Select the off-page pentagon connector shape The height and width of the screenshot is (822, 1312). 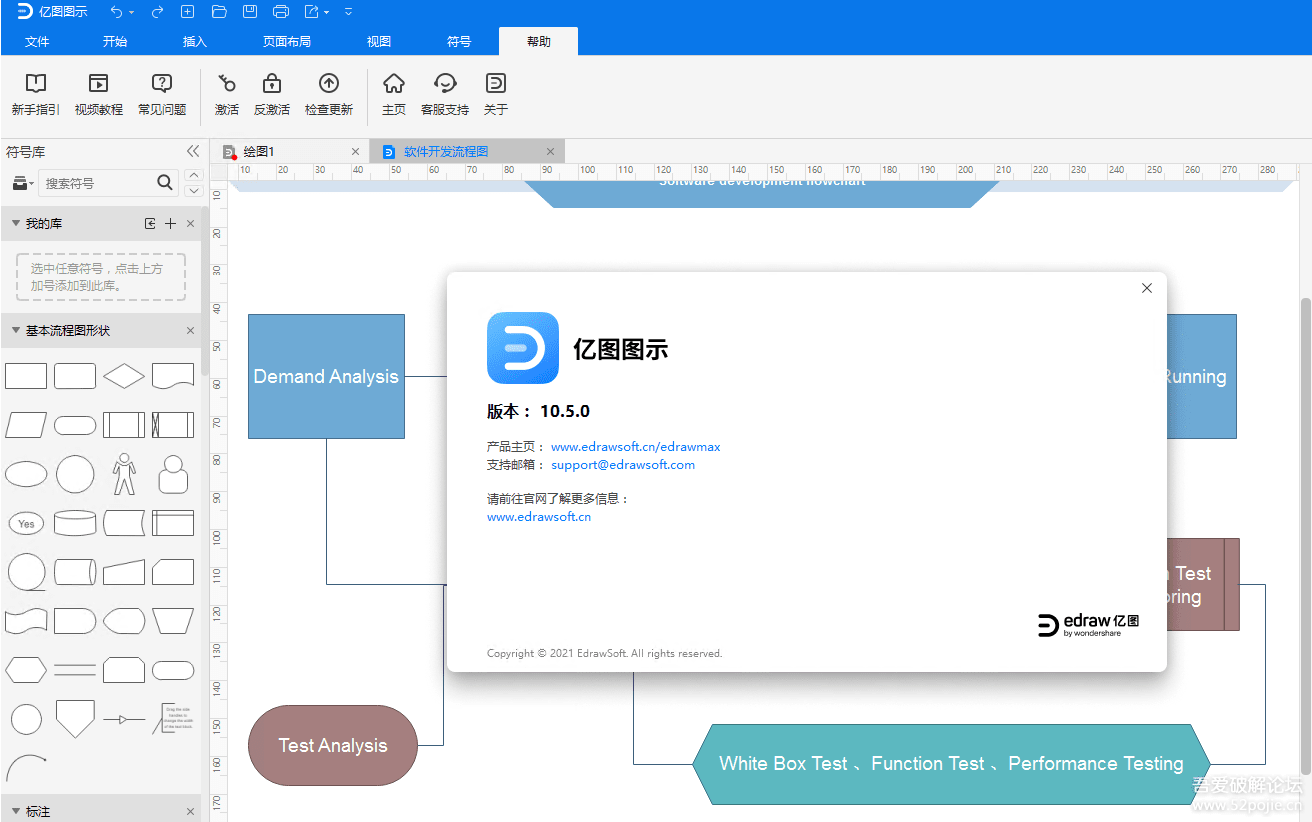click(75, 718)
